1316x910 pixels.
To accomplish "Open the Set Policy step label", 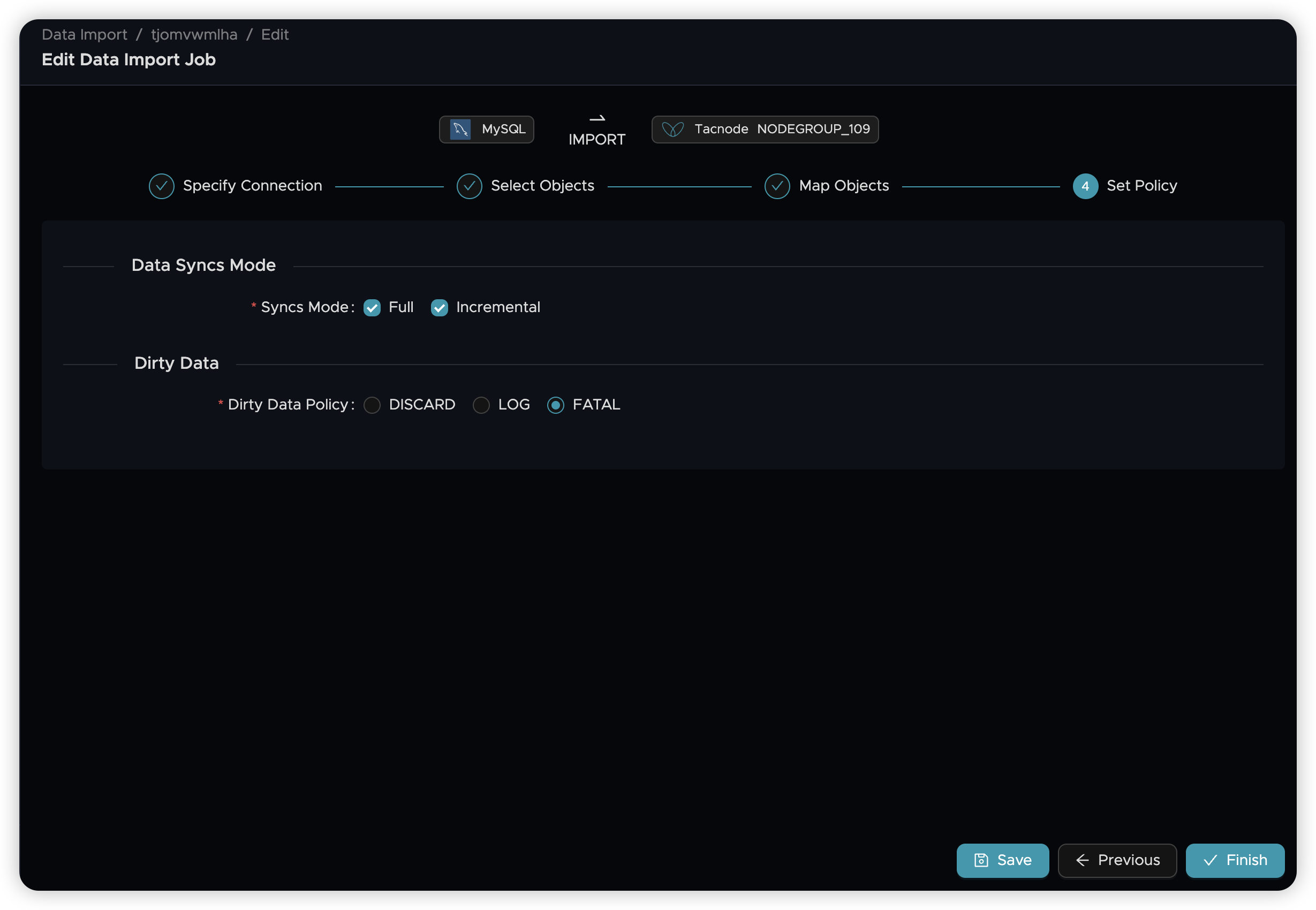I will tap(1141, 186).
